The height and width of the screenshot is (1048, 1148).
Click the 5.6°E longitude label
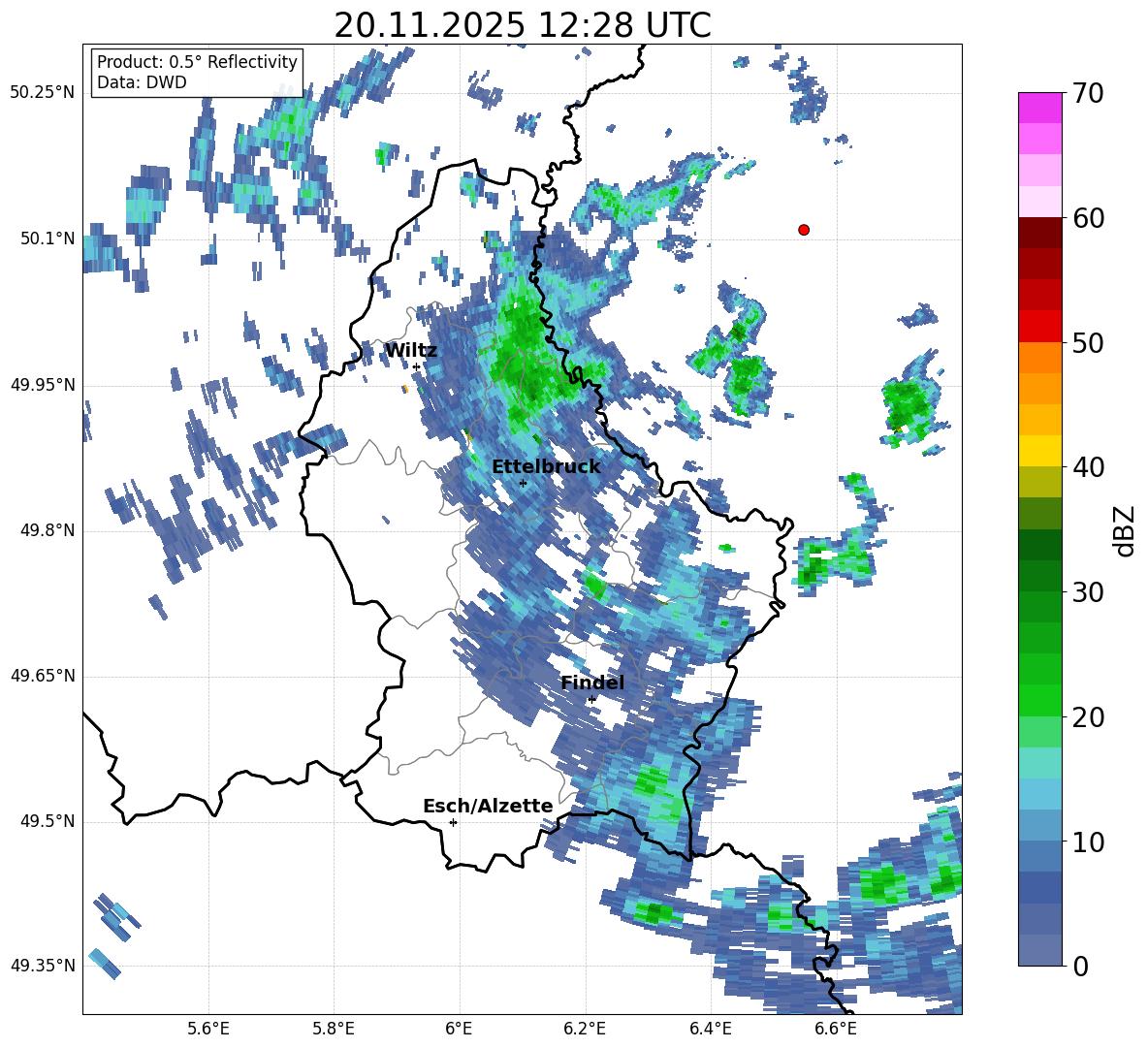click(x=208, y=1029)
